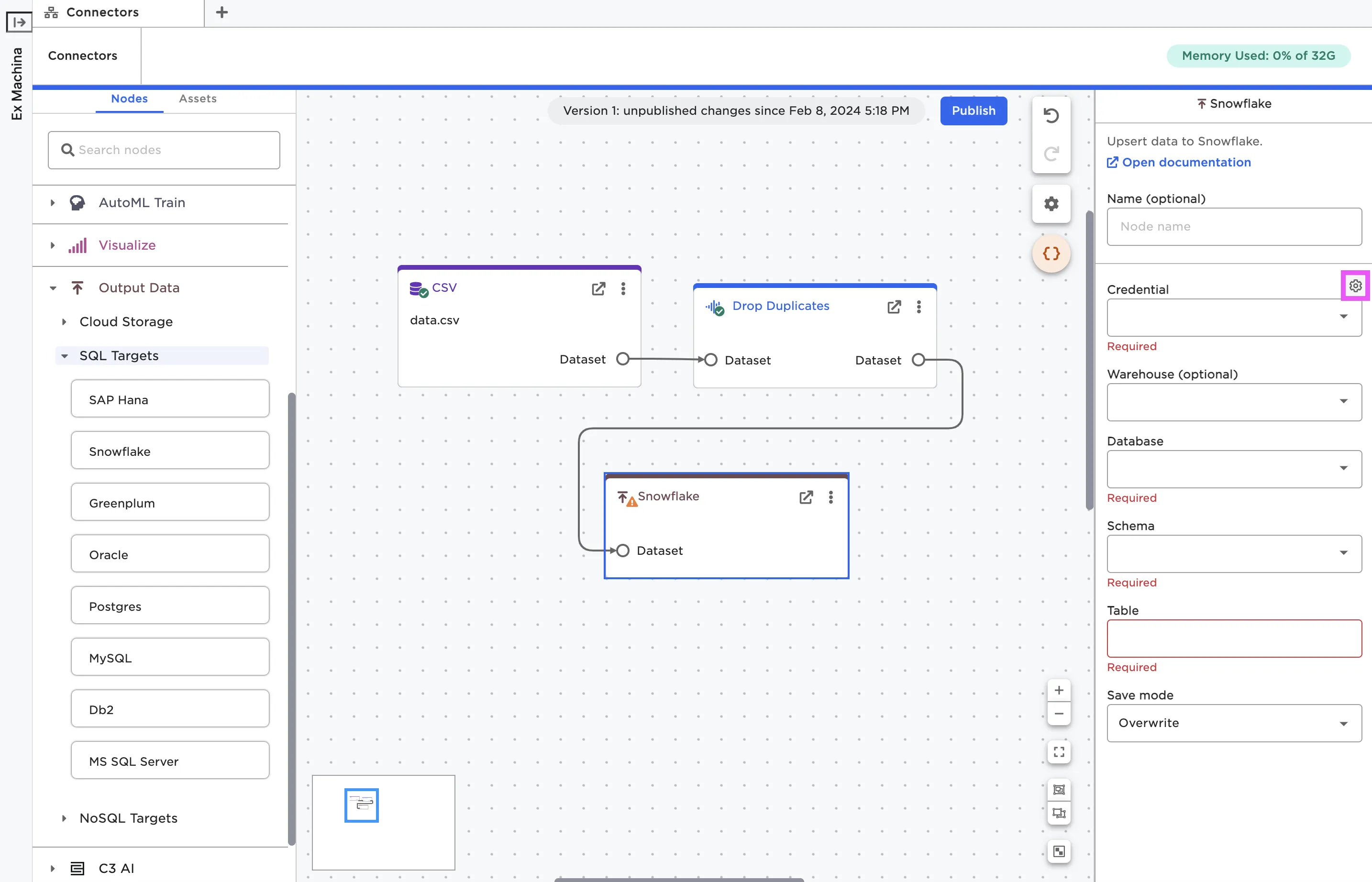Click the Credential settings gear icon
The image size is (1372, 882).
pyautogui.click(x=1355, y=286)
